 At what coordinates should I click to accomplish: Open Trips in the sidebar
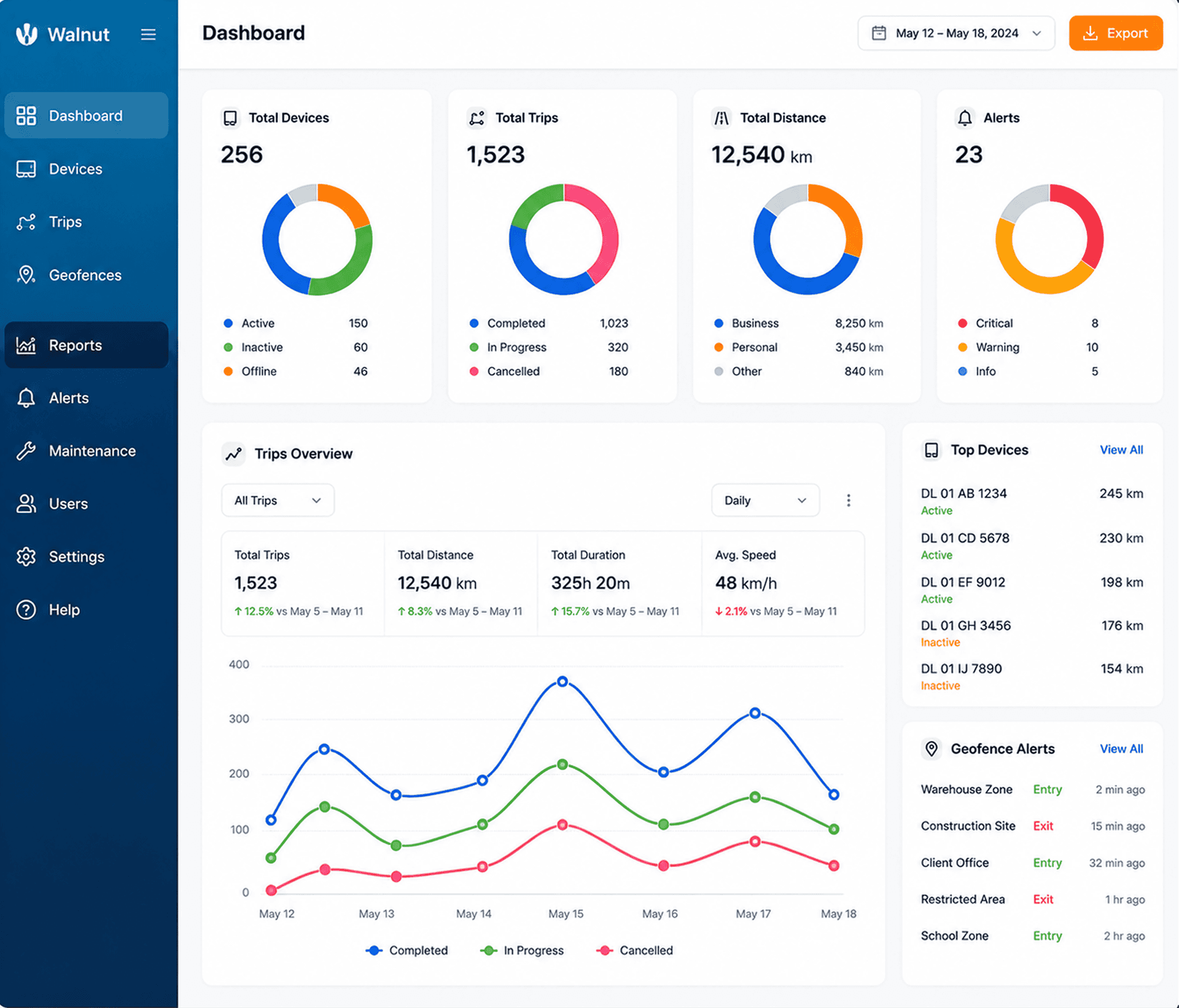[x=86, y=222]
